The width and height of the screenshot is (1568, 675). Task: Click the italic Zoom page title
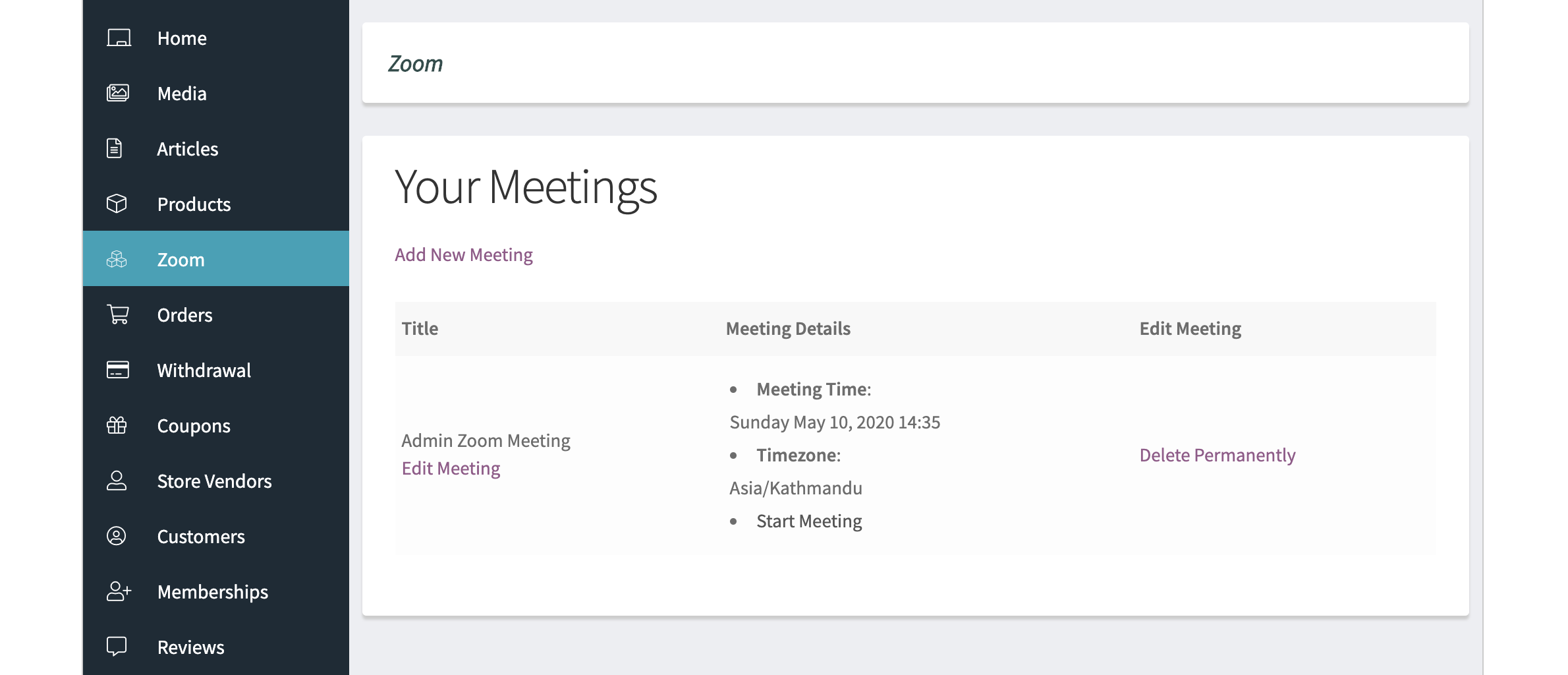(x=415, y=64)
